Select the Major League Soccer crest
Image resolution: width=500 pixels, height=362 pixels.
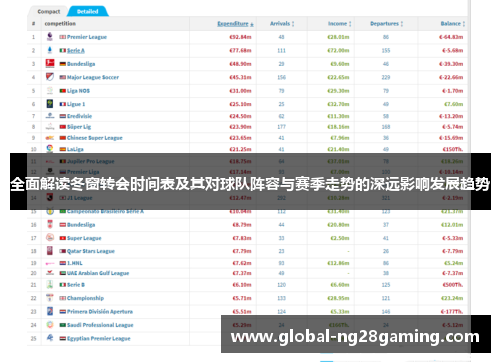click(50, 77)
